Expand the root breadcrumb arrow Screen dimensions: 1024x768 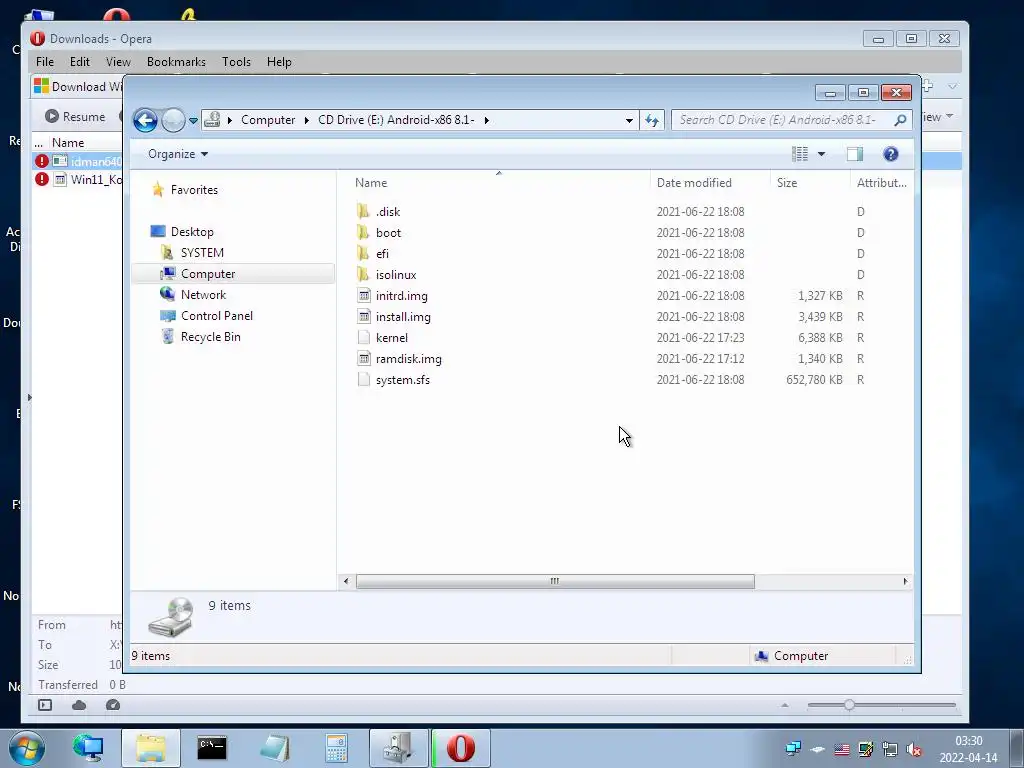coord(230,120)
